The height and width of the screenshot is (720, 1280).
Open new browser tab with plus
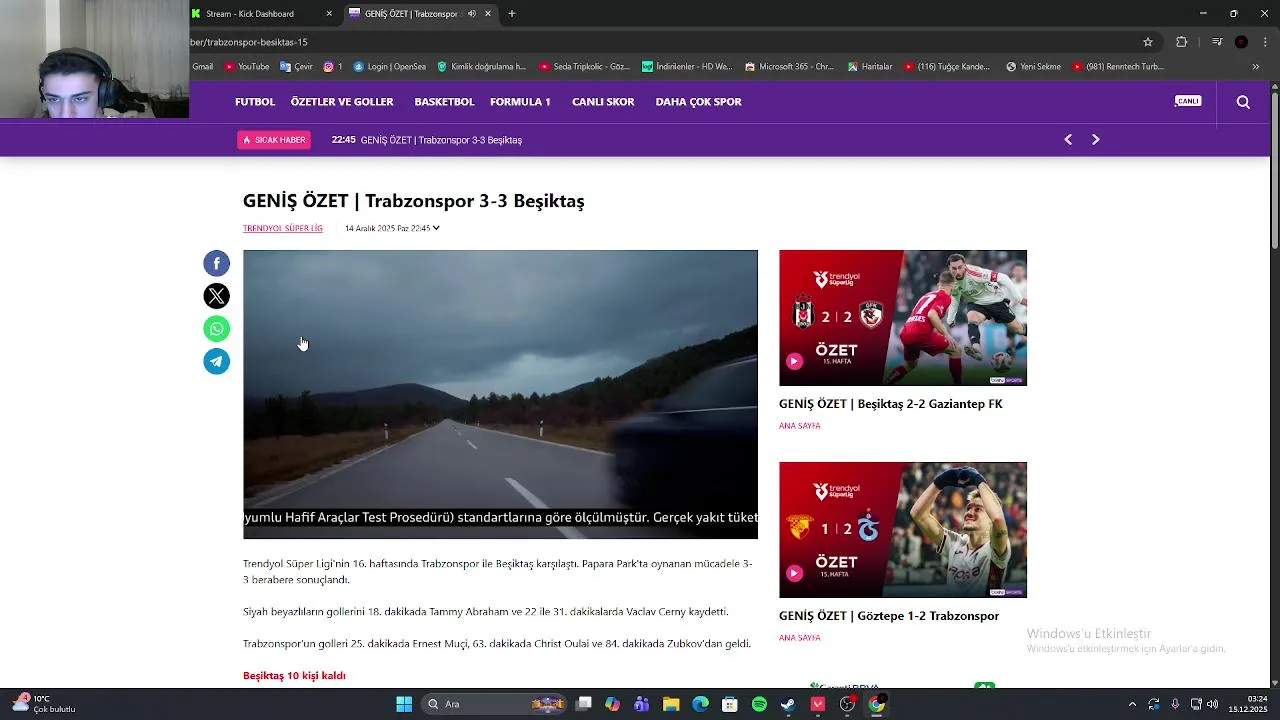511,14
